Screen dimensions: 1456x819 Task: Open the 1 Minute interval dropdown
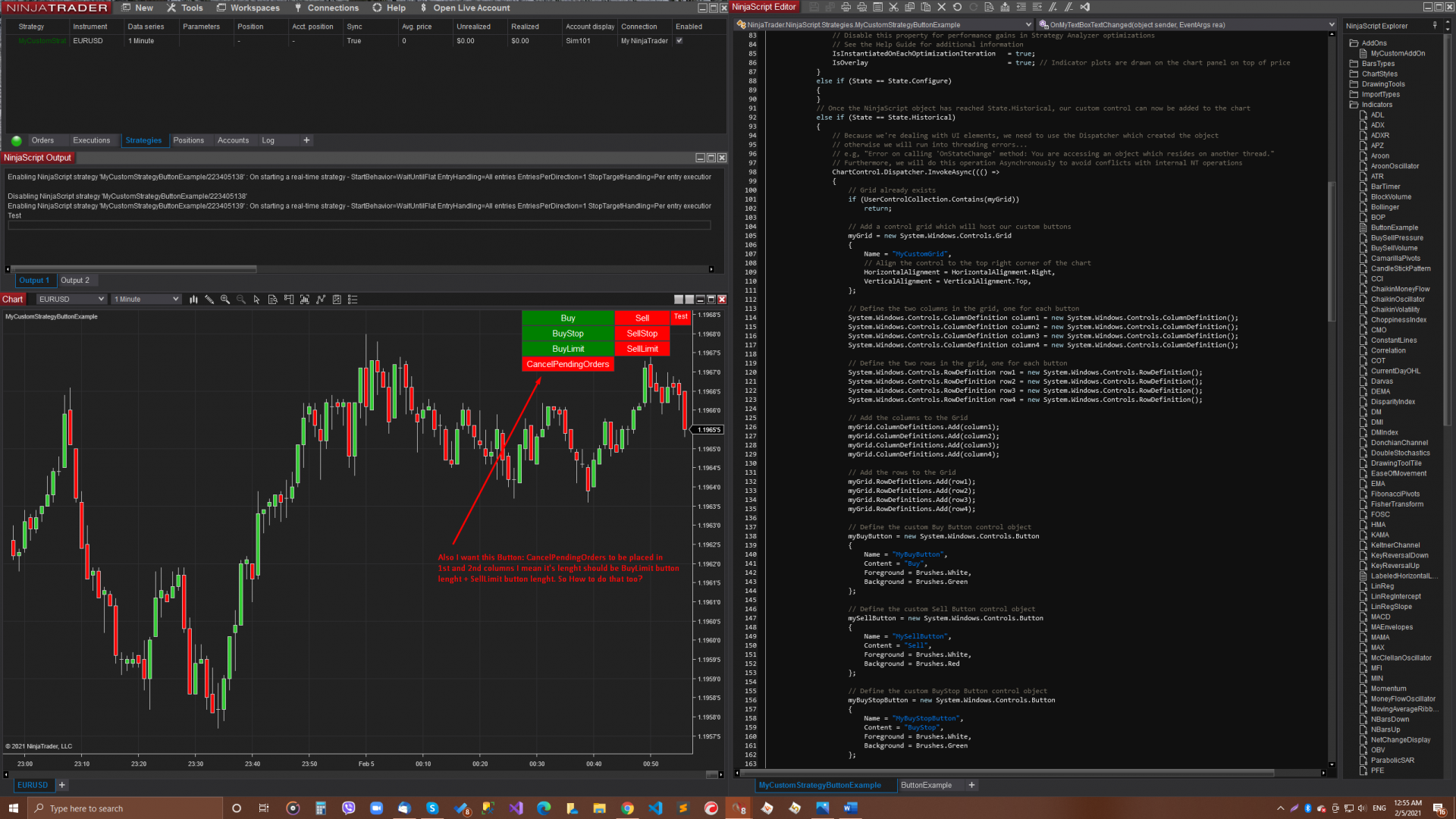[x=176, y=300]
